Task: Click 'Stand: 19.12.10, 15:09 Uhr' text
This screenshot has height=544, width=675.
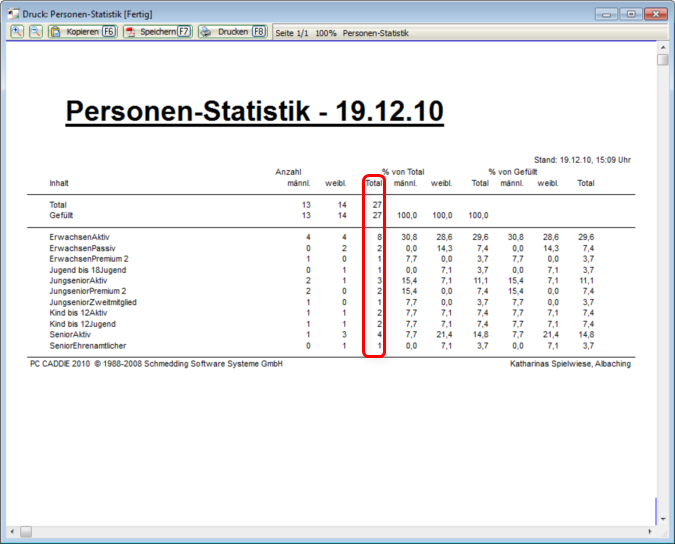Action: coord(582,160)
